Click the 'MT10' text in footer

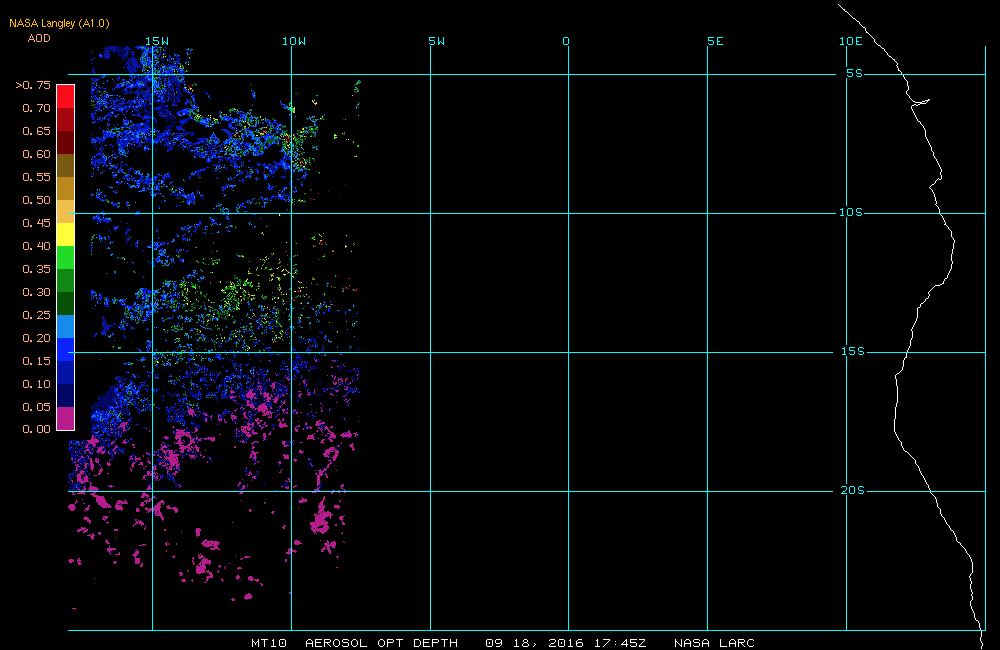[x=269, y=643]
